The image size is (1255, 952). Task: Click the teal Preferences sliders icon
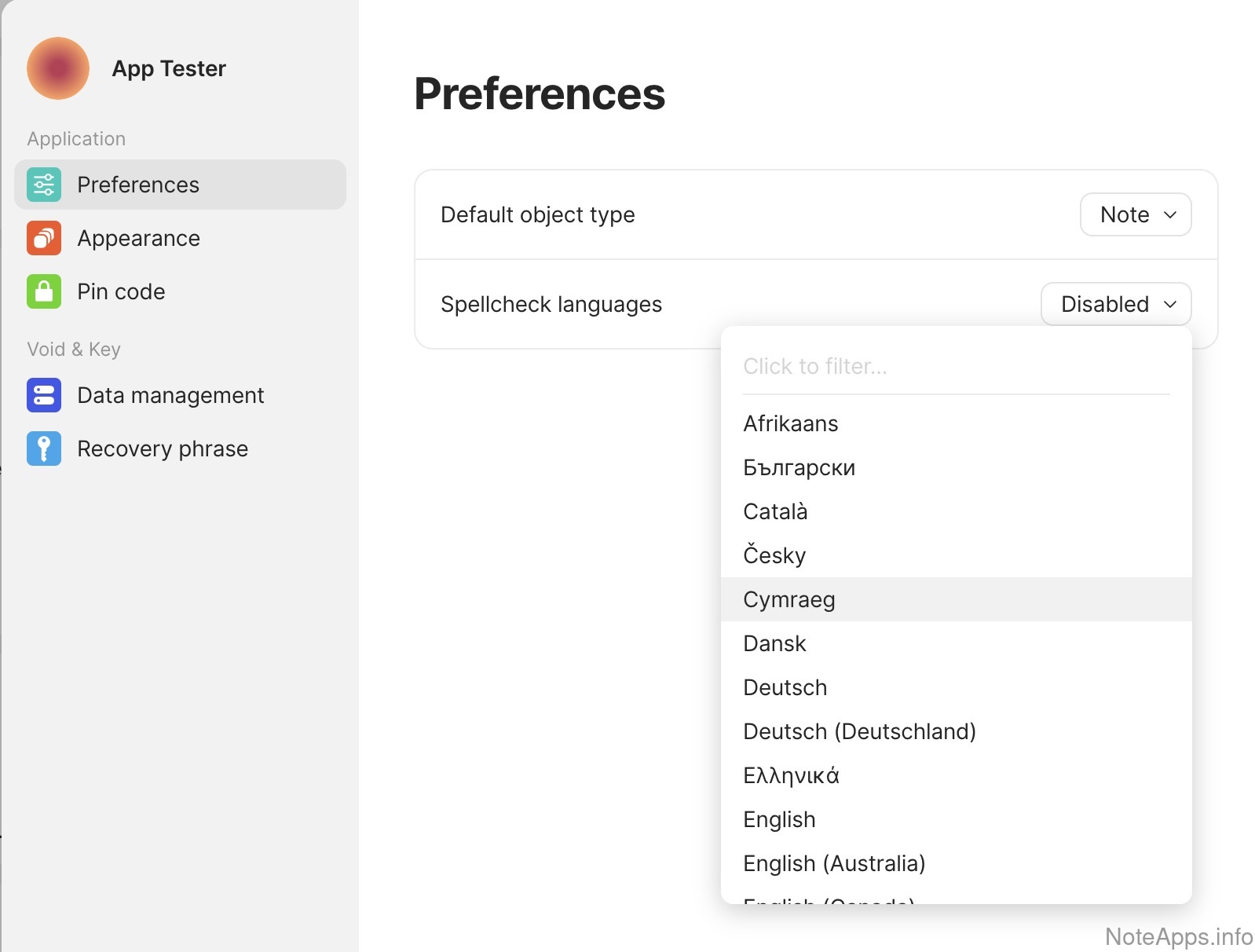click(44, 185)
